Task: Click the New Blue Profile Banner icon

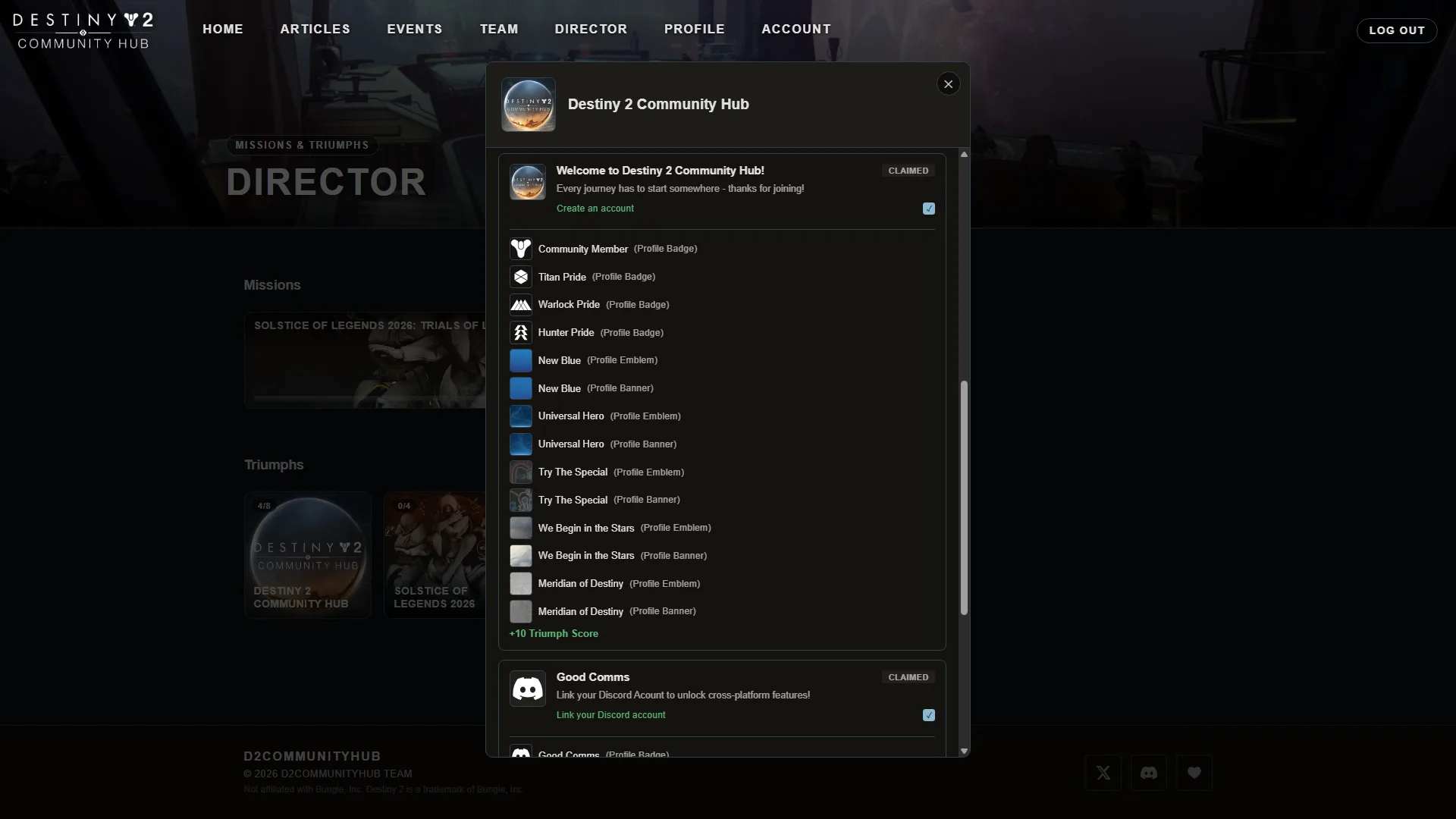Action: pyautogui.click(x=521, y=388)
